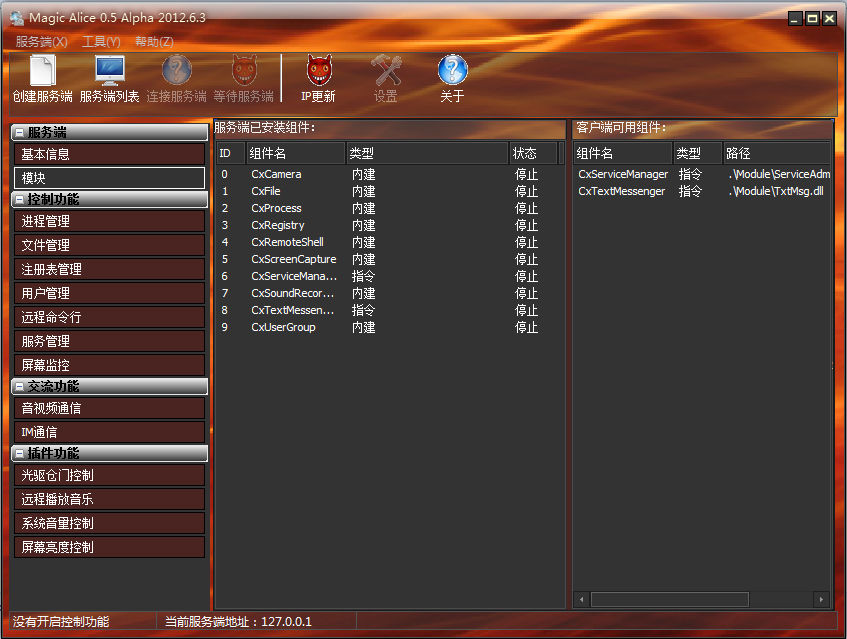Open 远程命令行 from the sidebar
847x639 pixels.
pyautogui.click(x=110, y=317)
